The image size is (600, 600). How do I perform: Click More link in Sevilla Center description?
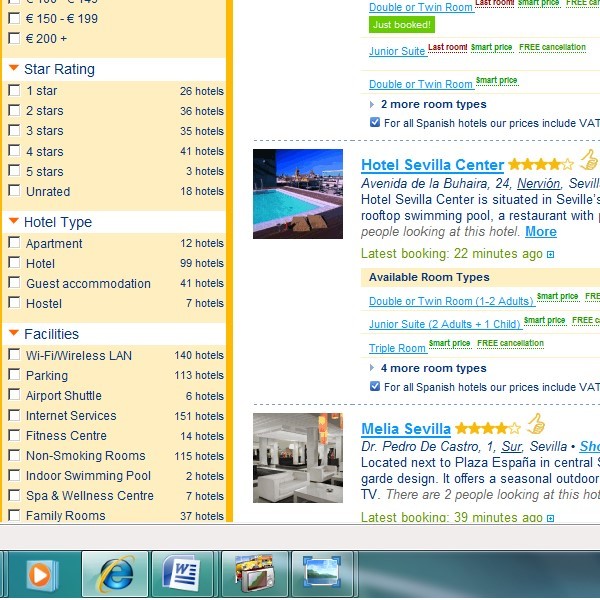coord(541,232)
